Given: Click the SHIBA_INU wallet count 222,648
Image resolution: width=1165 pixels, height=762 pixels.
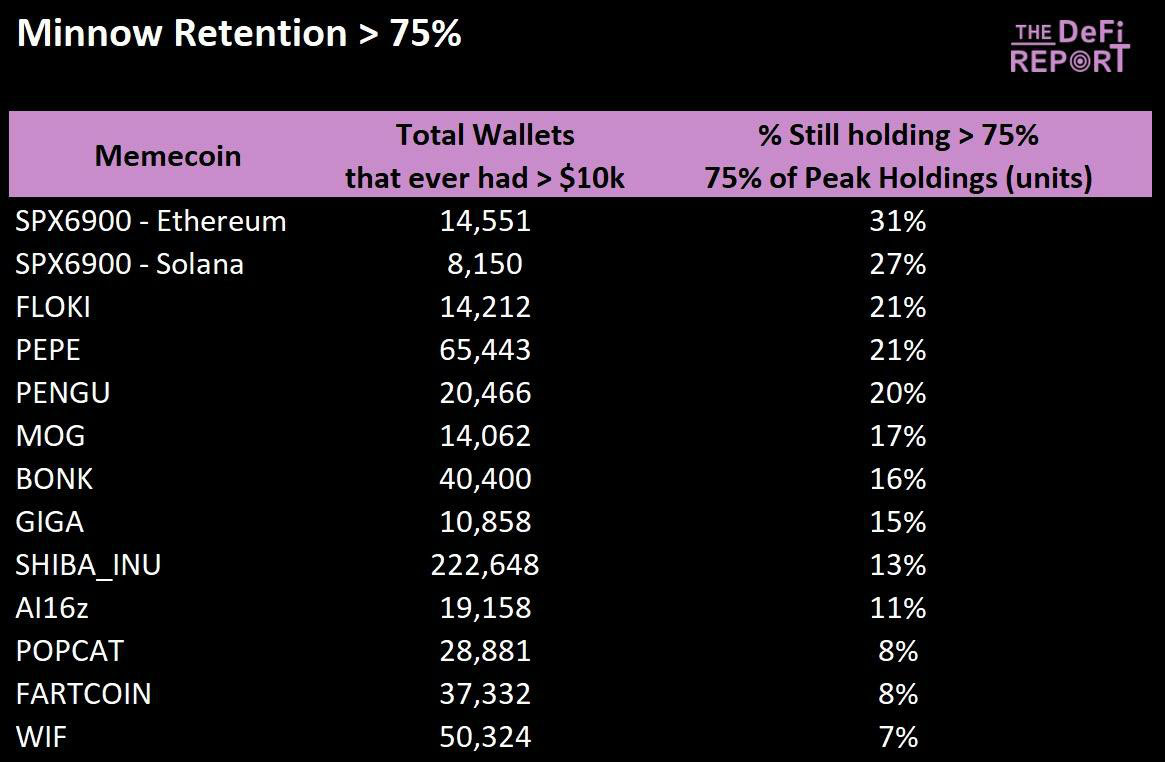Looking at the screenshot, I should (x=485, y=565).
